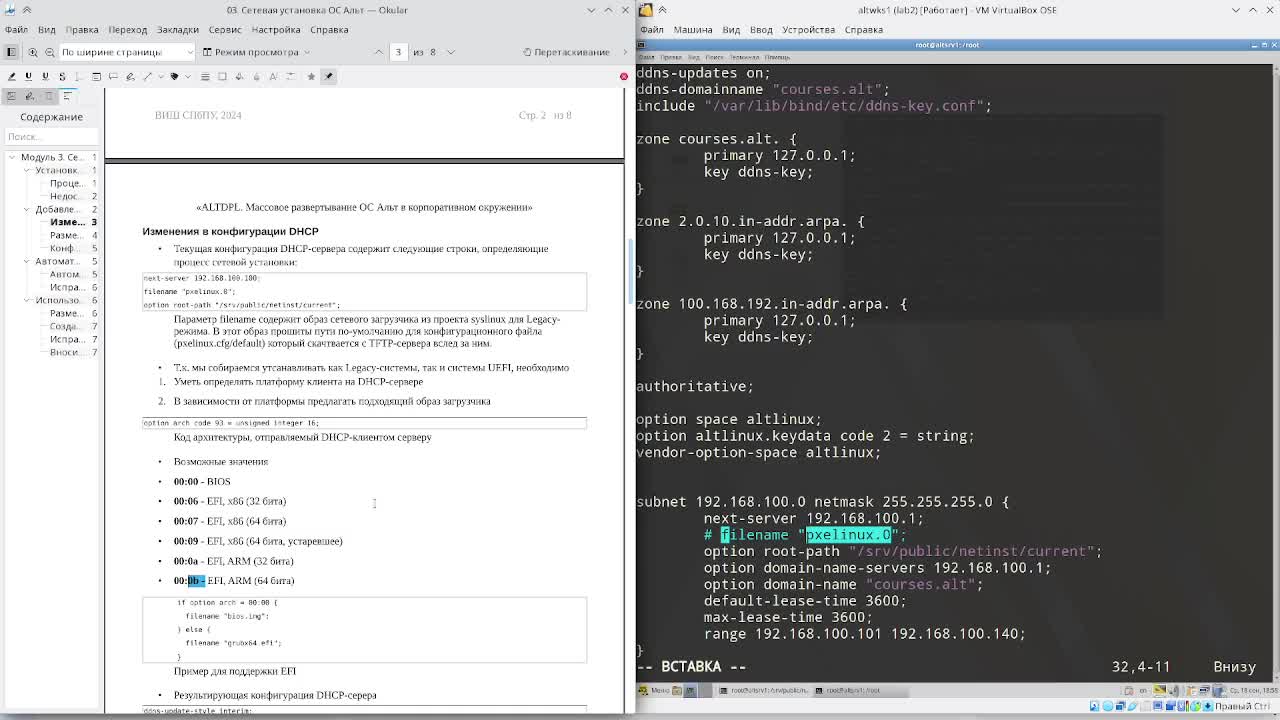Click the guest clock in the panel

(1252, 690)
